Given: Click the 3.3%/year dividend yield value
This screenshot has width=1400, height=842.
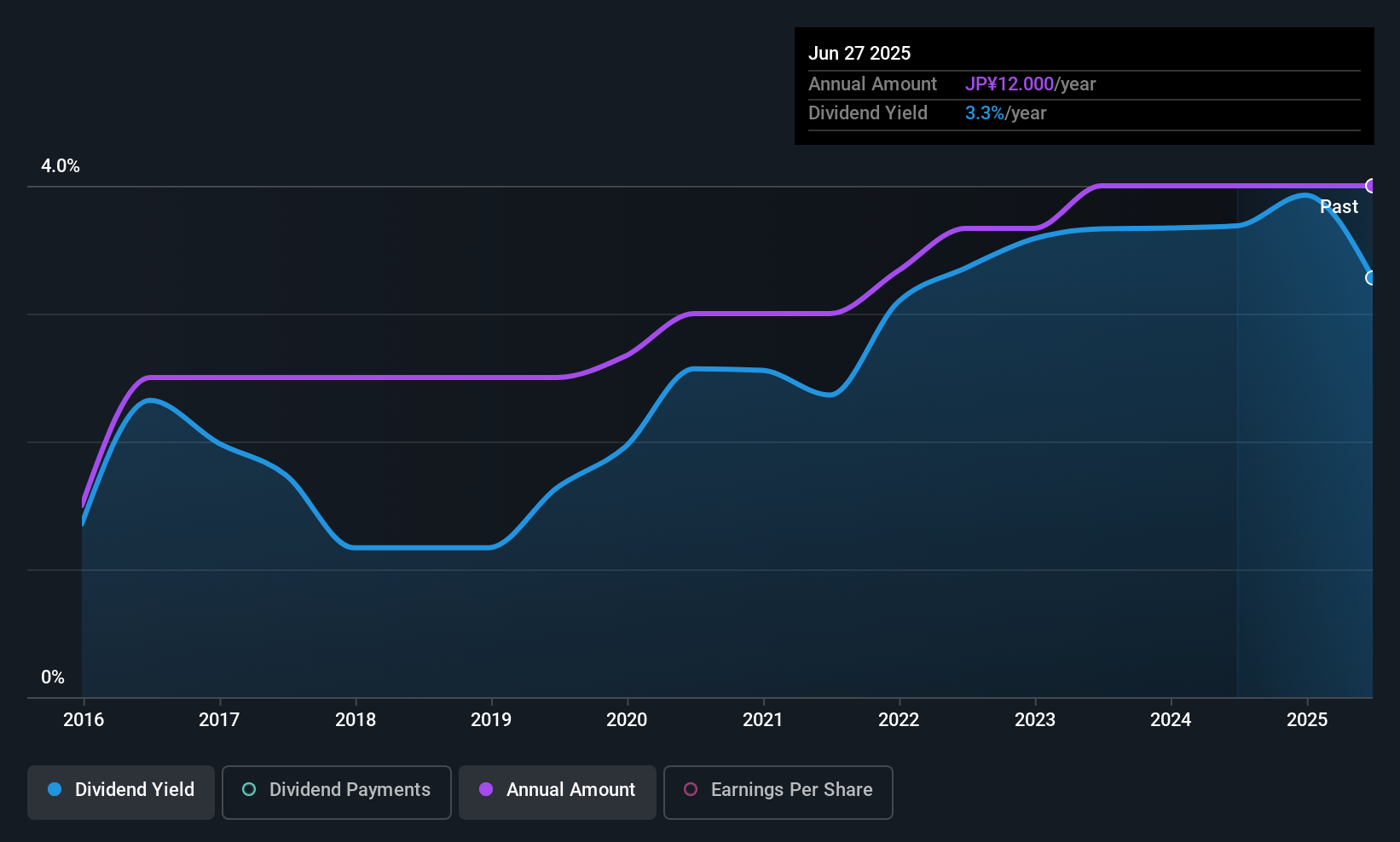Looking at the screenshot, I should click(x=1005, y=112).
